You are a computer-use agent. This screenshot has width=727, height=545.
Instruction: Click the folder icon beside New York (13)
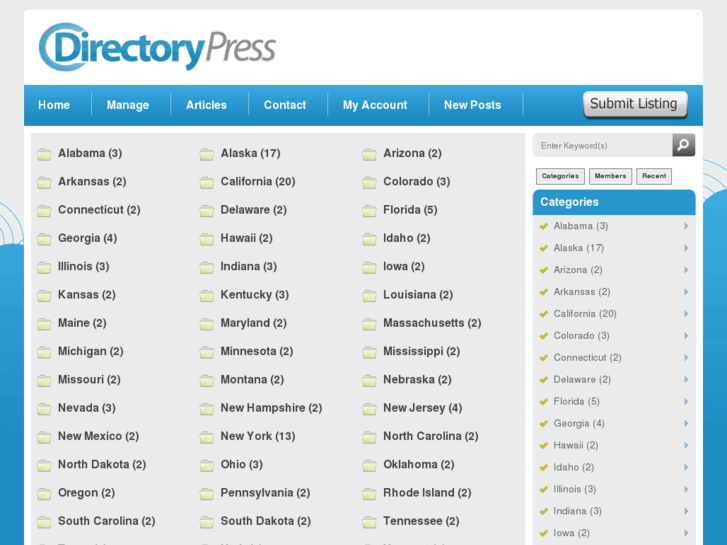click(207, 437)
